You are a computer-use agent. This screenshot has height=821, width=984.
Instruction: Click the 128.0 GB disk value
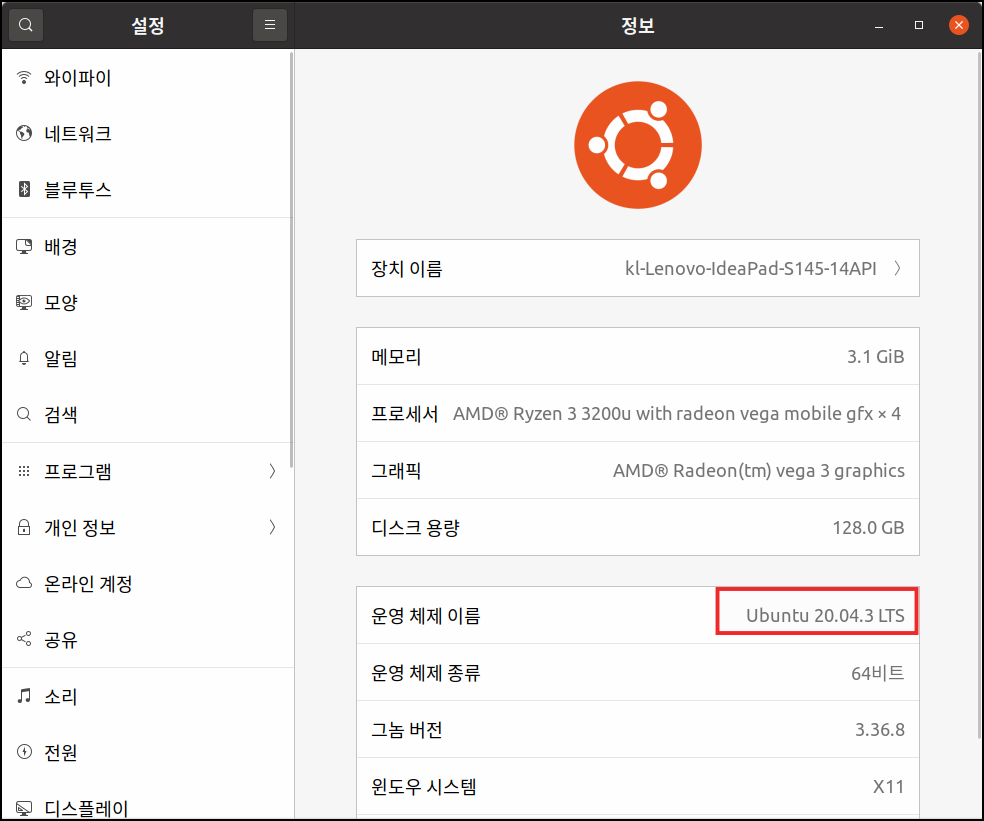[x=868, y=527]
